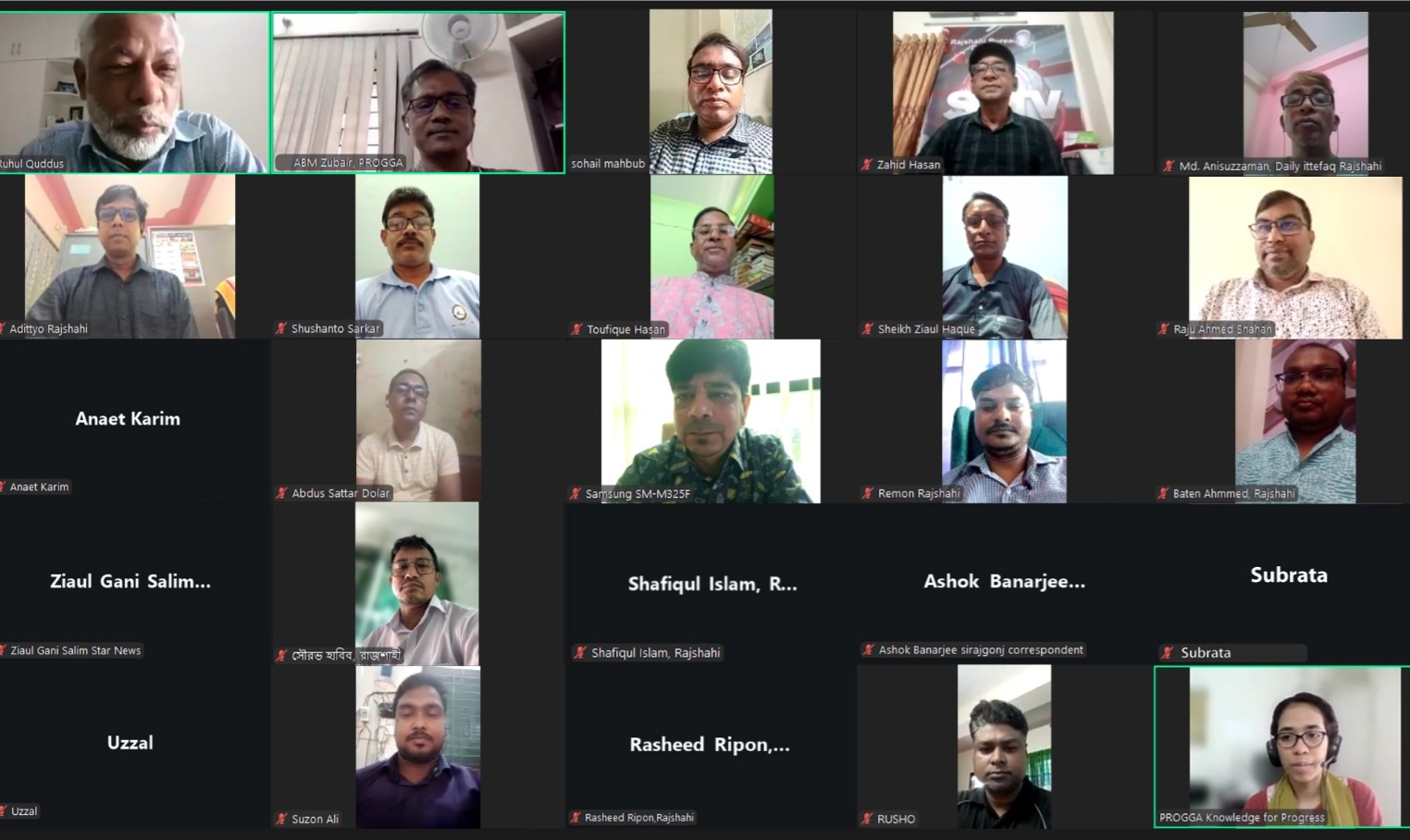Select ABM Zubair PROGGA video tile

tap(418, 92)
